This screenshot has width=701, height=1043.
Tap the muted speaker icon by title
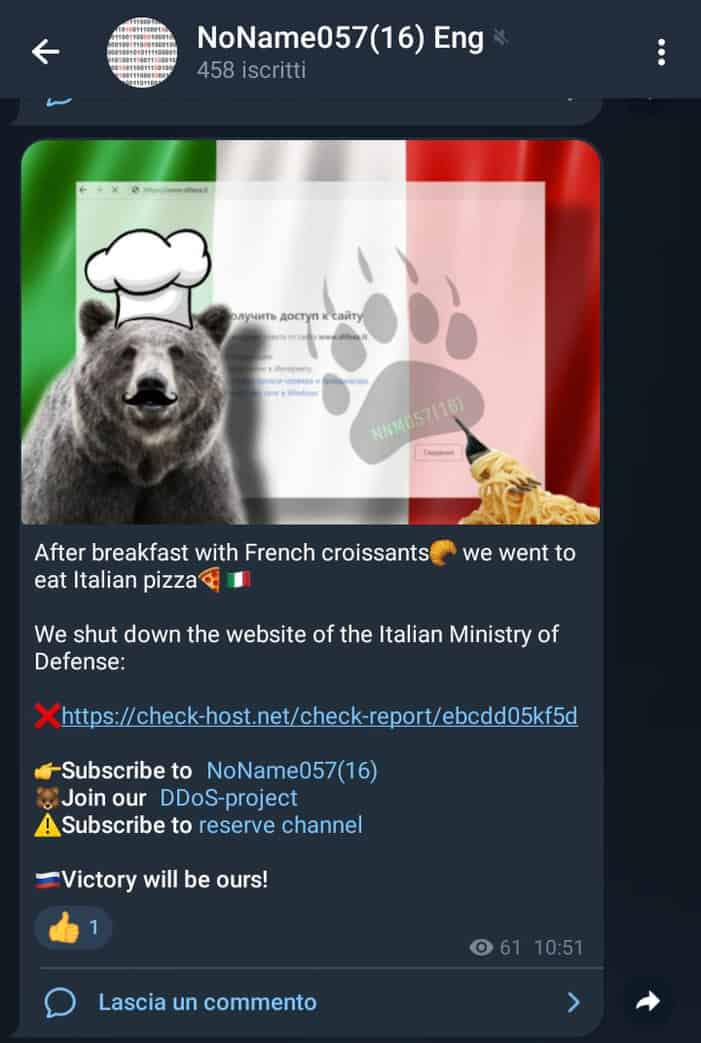click(500, 38)
